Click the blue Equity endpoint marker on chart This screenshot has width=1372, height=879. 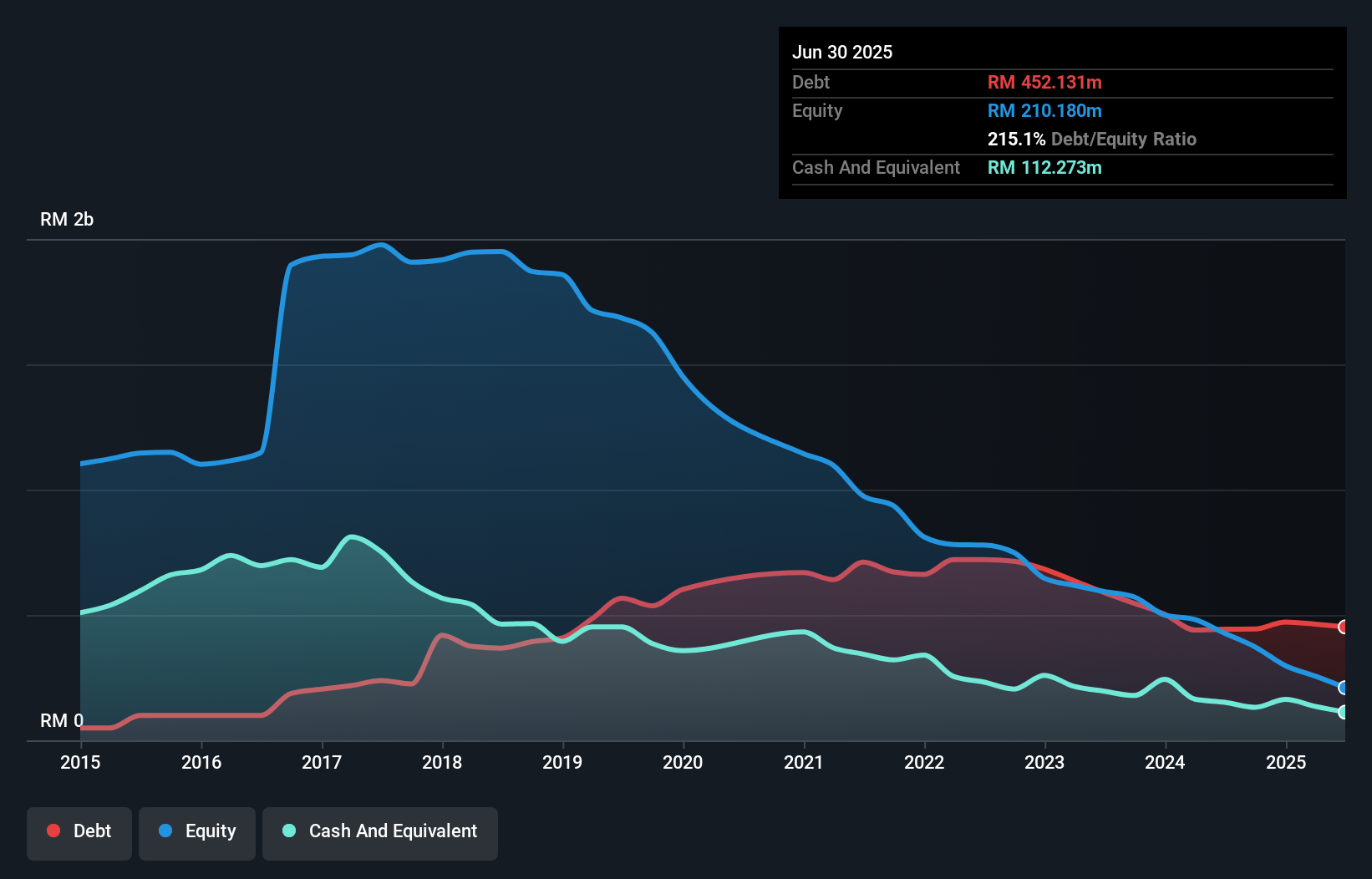(x=1344, y=688)
